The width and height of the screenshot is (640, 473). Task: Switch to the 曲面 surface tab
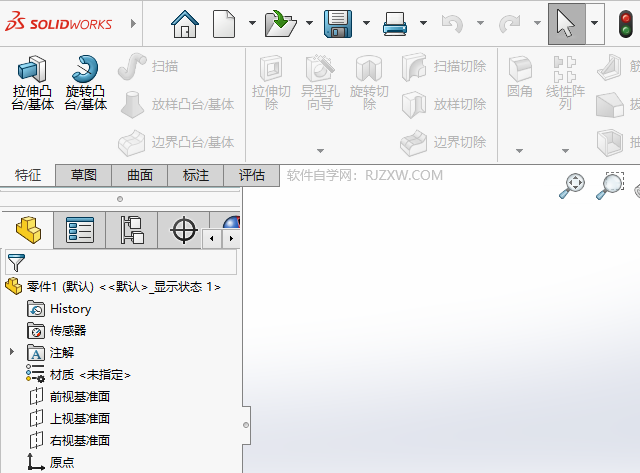tap(140, 175)
